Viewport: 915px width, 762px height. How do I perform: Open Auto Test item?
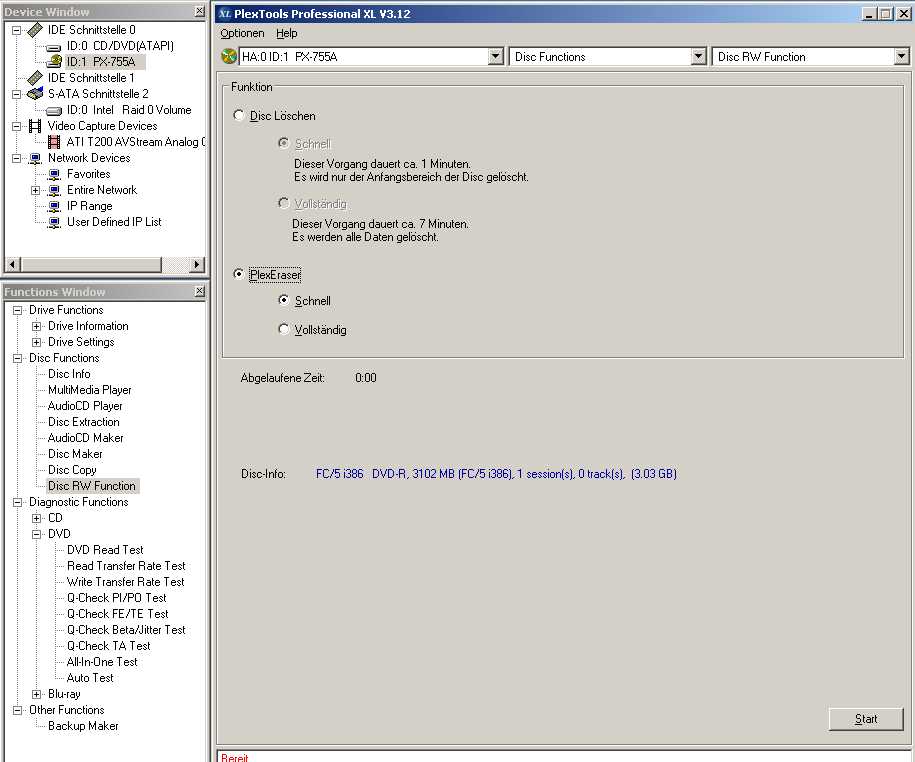[90, 678]
